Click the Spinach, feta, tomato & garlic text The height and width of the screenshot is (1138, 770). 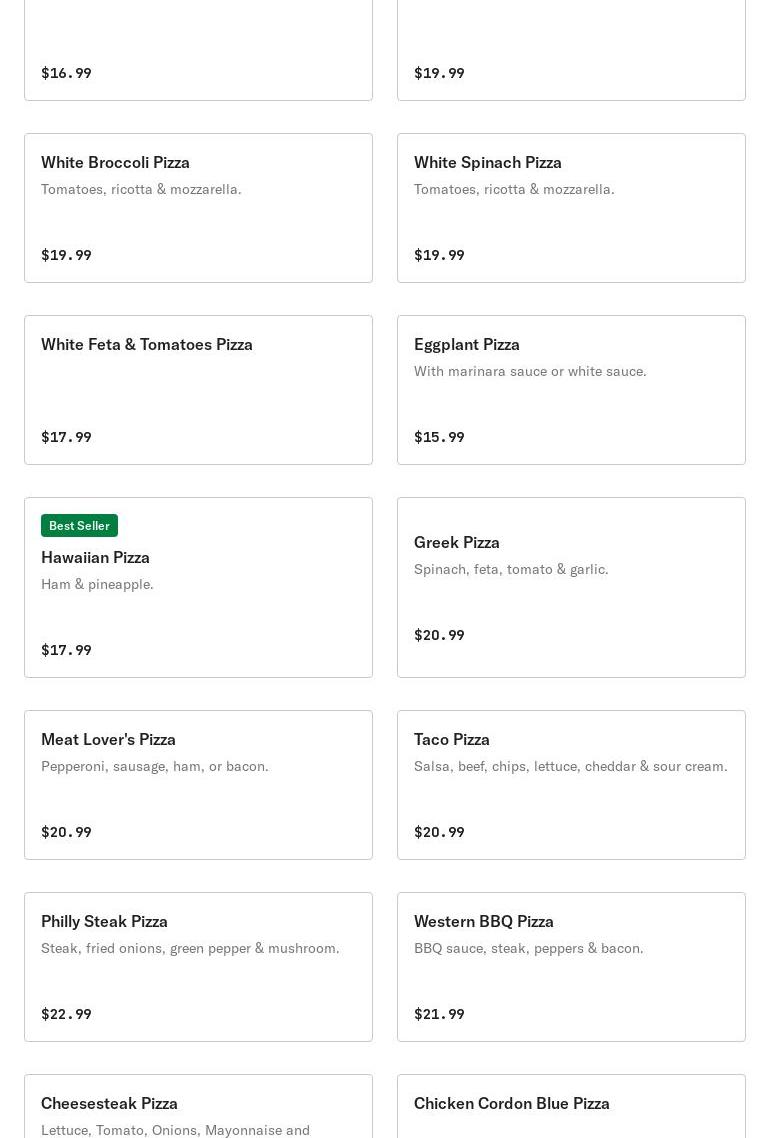point(511,569)
